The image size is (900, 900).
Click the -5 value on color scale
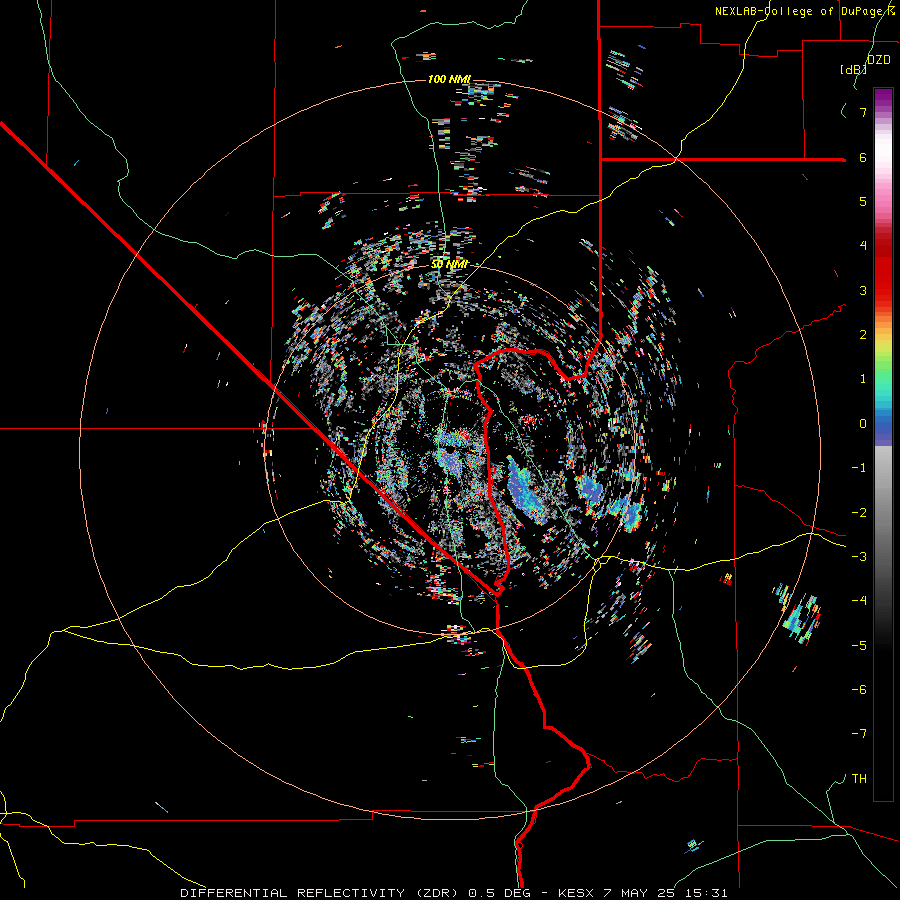coord(859,646)
